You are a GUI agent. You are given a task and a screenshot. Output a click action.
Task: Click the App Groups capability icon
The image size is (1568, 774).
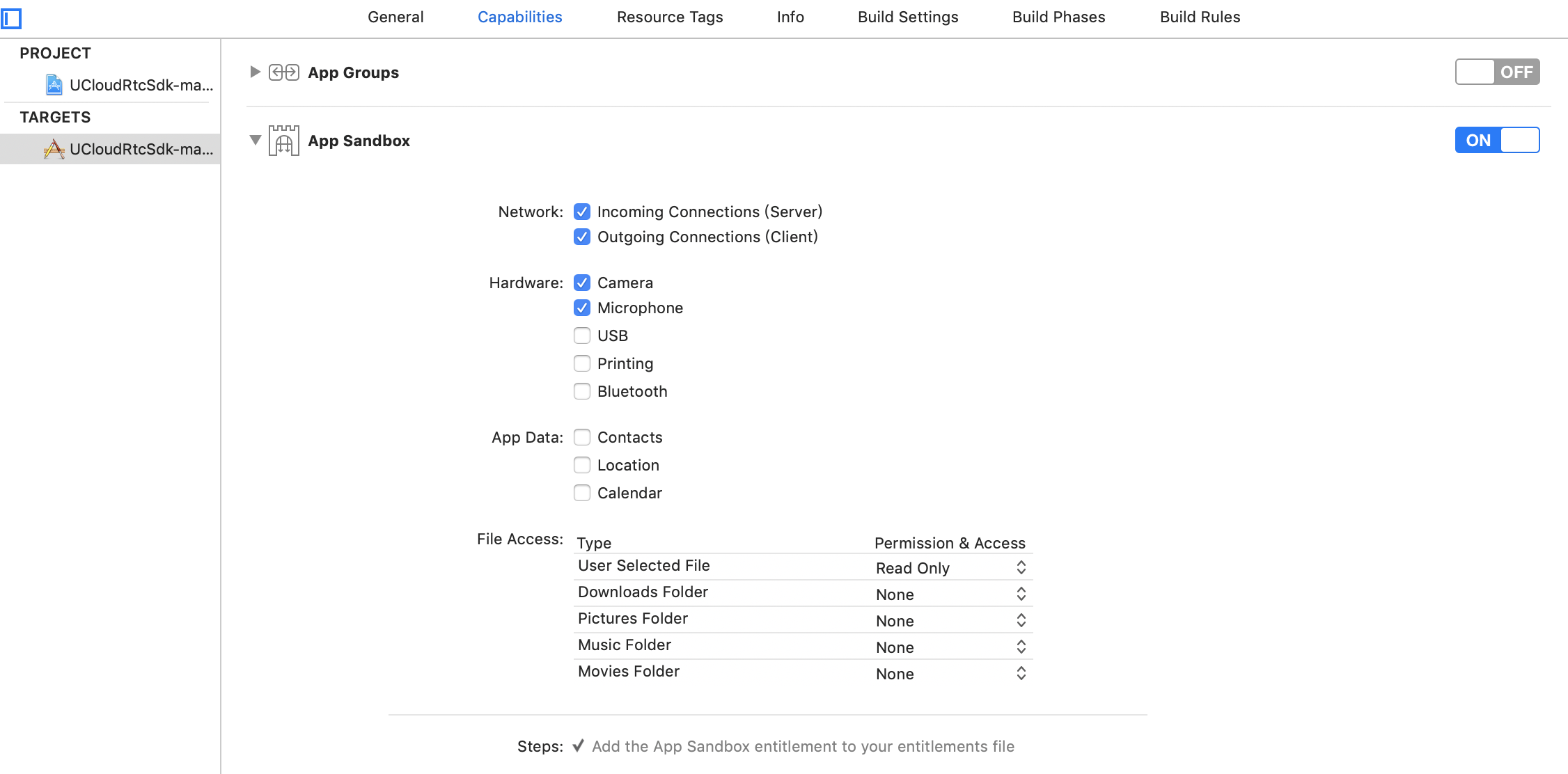tap(283, 72)
